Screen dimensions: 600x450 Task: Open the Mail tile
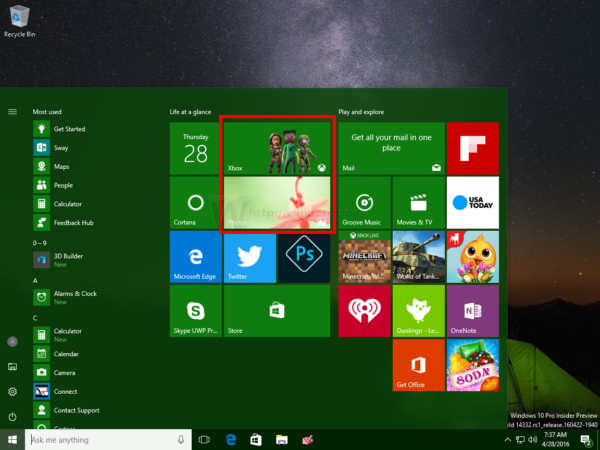(x=391, y=148)
